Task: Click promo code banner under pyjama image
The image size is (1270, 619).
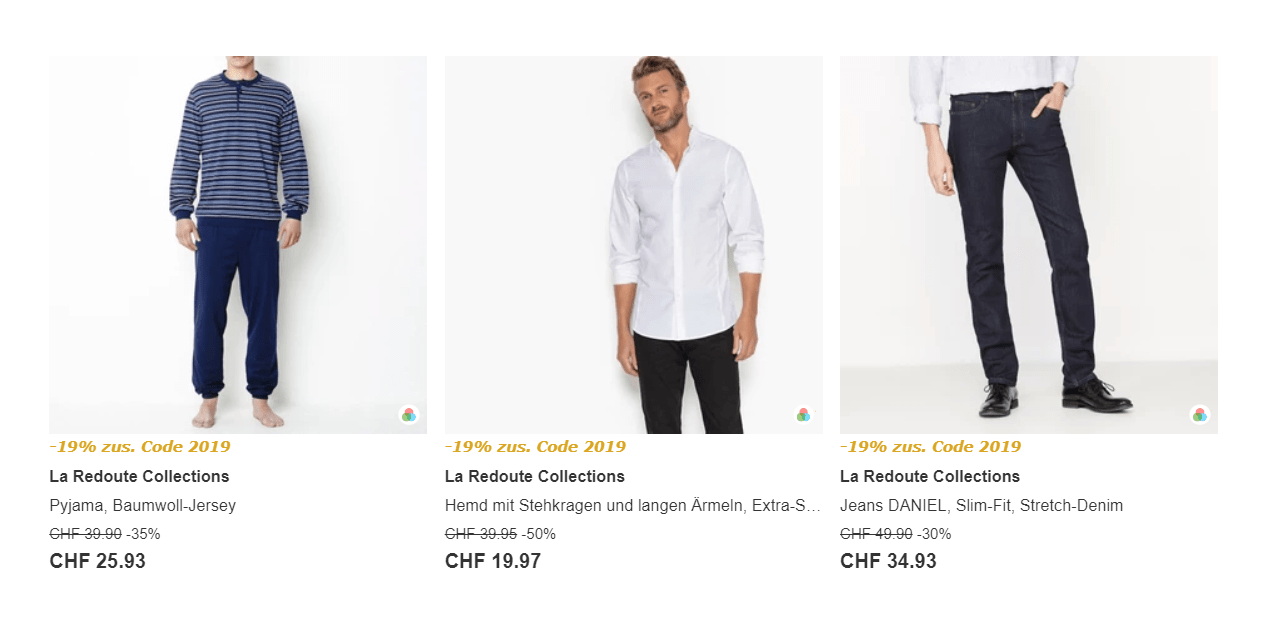Action: pos(140,447)
